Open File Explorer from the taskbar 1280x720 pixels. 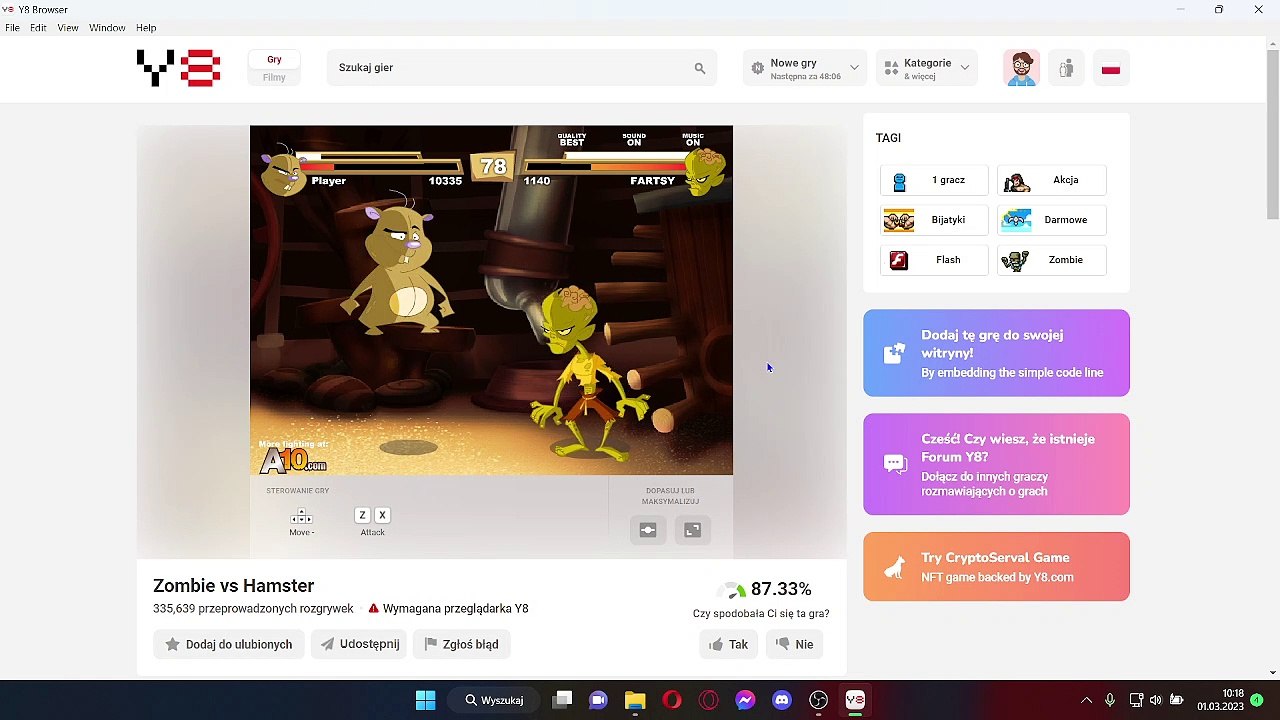635,700
